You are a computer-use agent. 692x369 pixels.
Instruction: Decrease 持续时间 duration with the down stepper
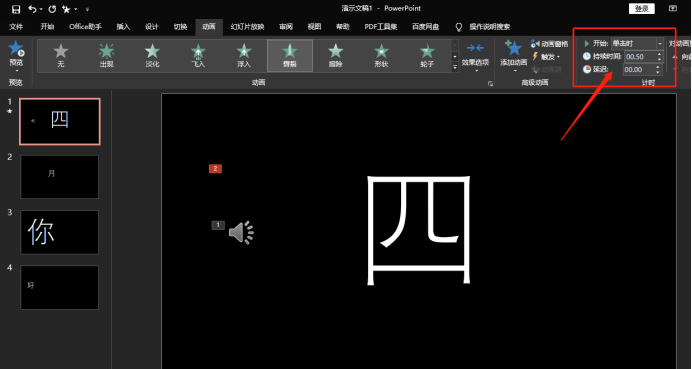coord(659,60)
